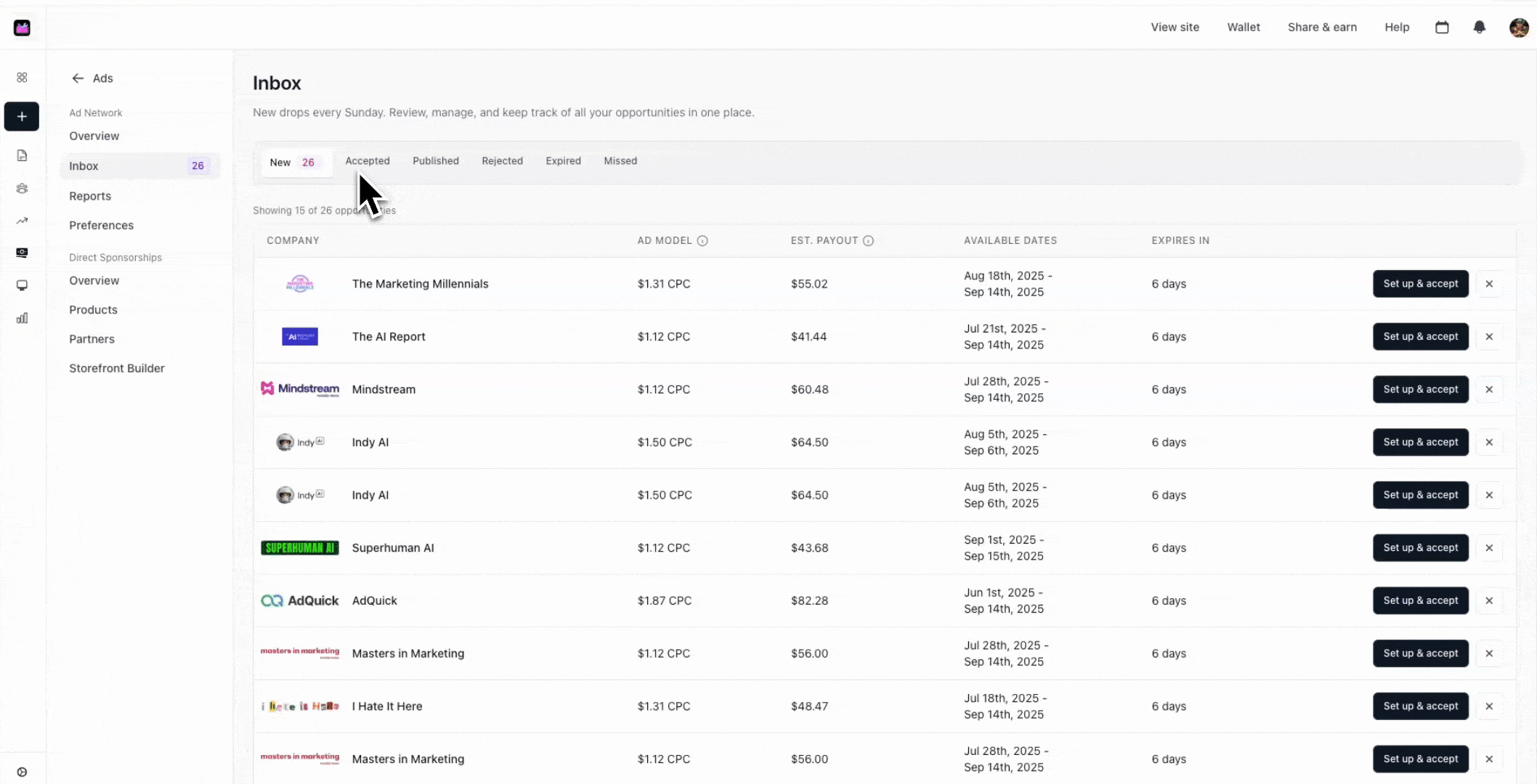Switch to the Rejected tab
1537x784 pixels.
tap(502, 161)
